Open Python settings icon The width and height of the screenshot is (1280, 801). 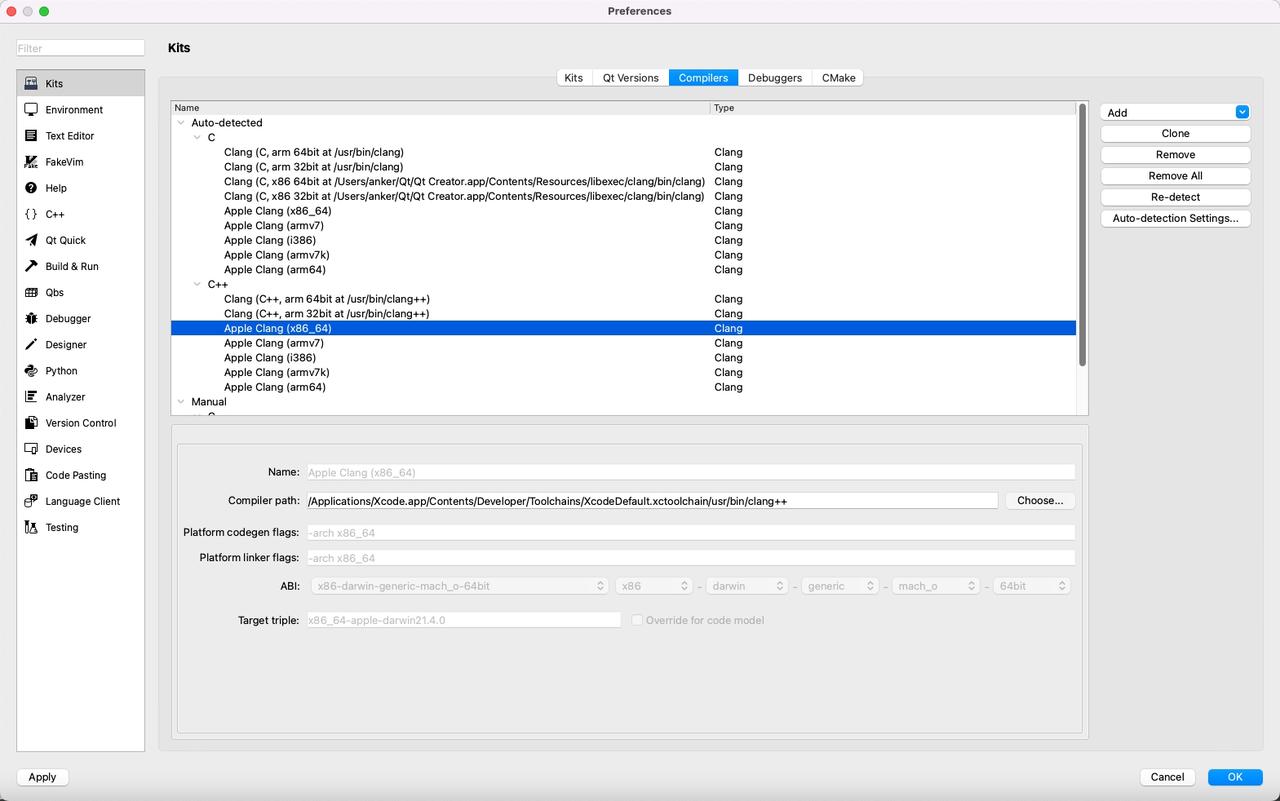click(31, 370)
